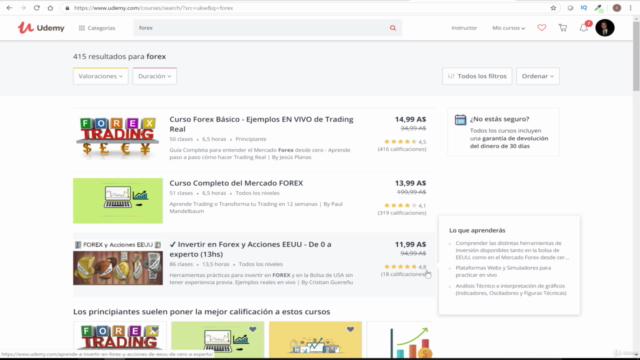The width and height of the screenshot is (640, 360).
Task: Click green laptop chart course thumbnail
Action: [118, 200]
